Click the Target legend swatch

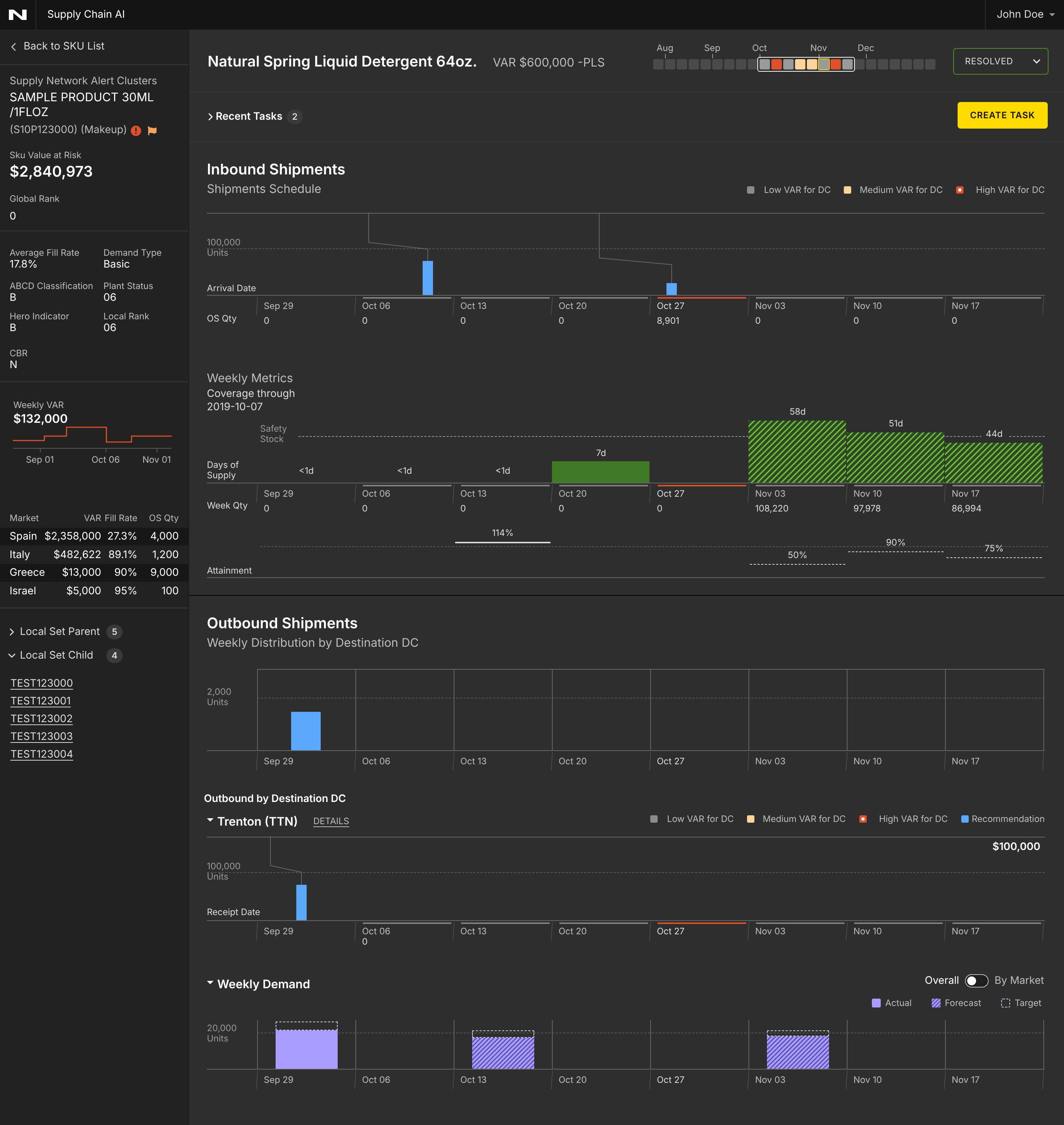tap(1006, 1003)
